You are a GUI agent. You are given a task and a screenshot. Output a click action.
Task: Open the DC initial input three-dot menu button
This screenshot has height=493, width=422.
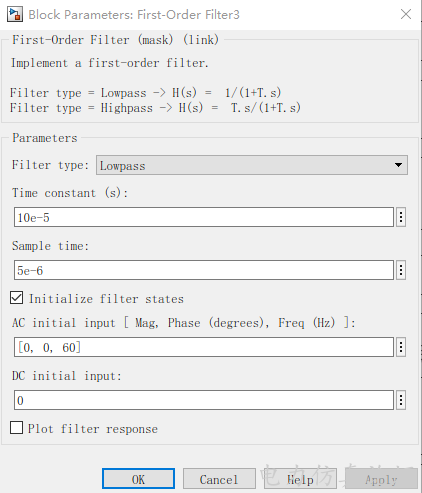[401, 400]
